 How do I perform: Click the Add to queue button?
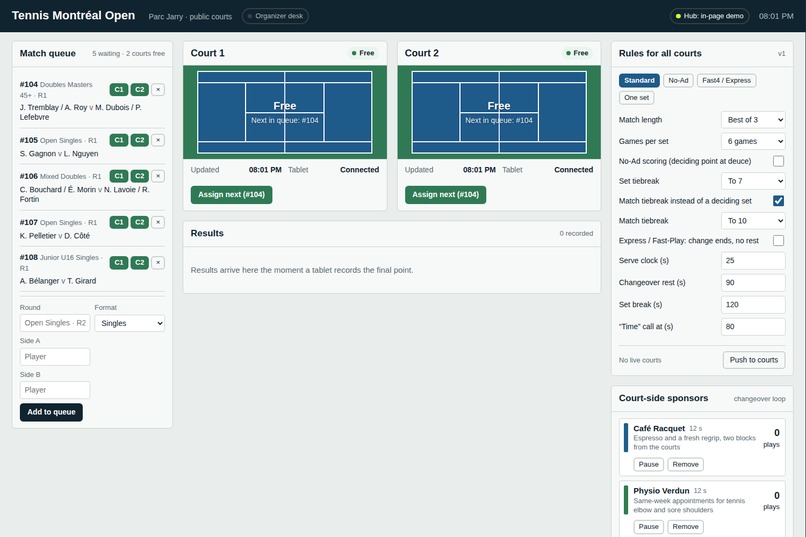(51, 412)
